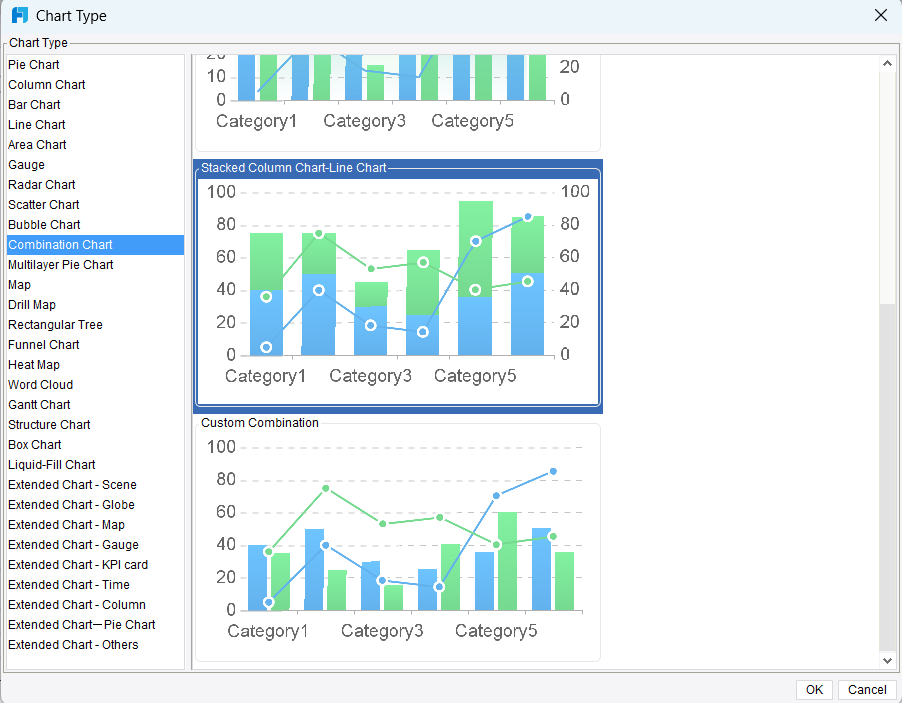Confirm selection with OK button
Viewport: 902px width, 703px height.
coord(814,690)
